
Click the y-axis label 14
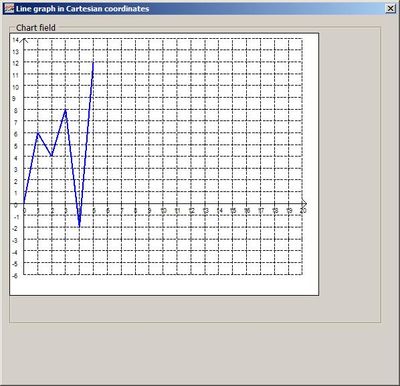pyautogui.click(x=15, y=40)
